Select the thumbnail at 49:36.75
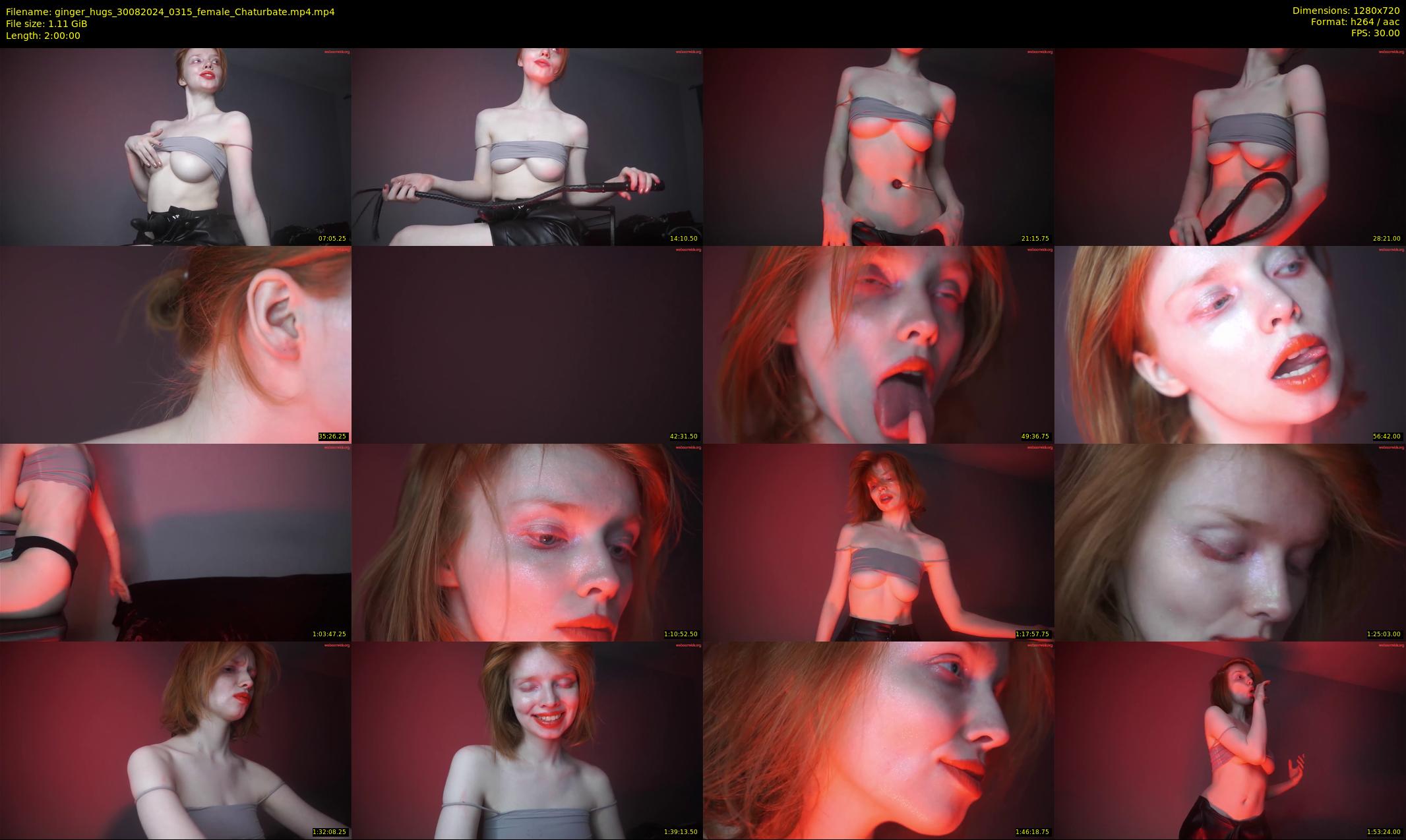Viewport: 1406px width, 840px height. (878, 344)
